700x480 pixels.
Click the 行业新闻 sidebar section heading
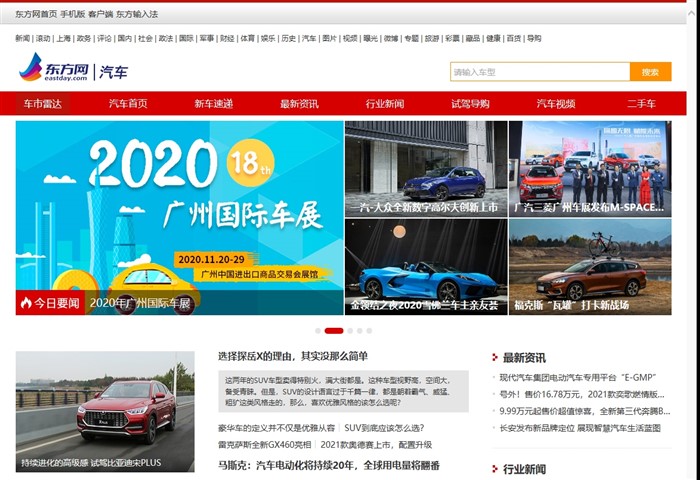tap(524, 469)
